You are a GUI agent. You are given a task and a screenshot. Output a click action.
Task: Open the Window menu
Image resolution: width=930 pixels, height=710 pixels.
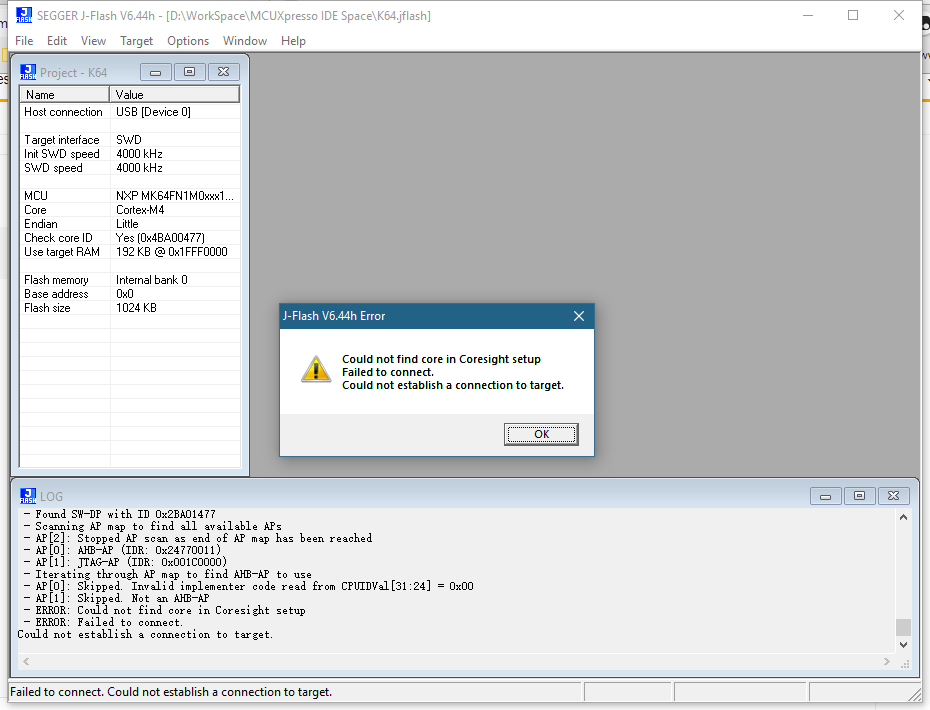[245, 41]
